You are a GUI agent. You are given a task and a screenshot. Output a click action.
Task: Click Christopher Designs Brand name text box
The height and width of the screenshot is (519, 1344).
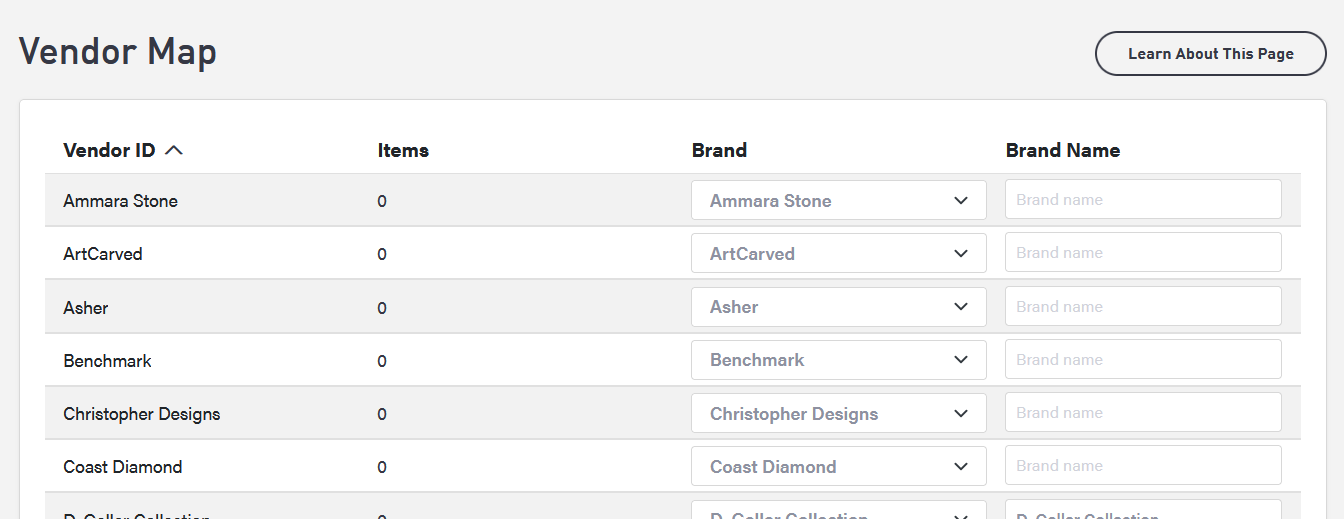coord(1142,413)
